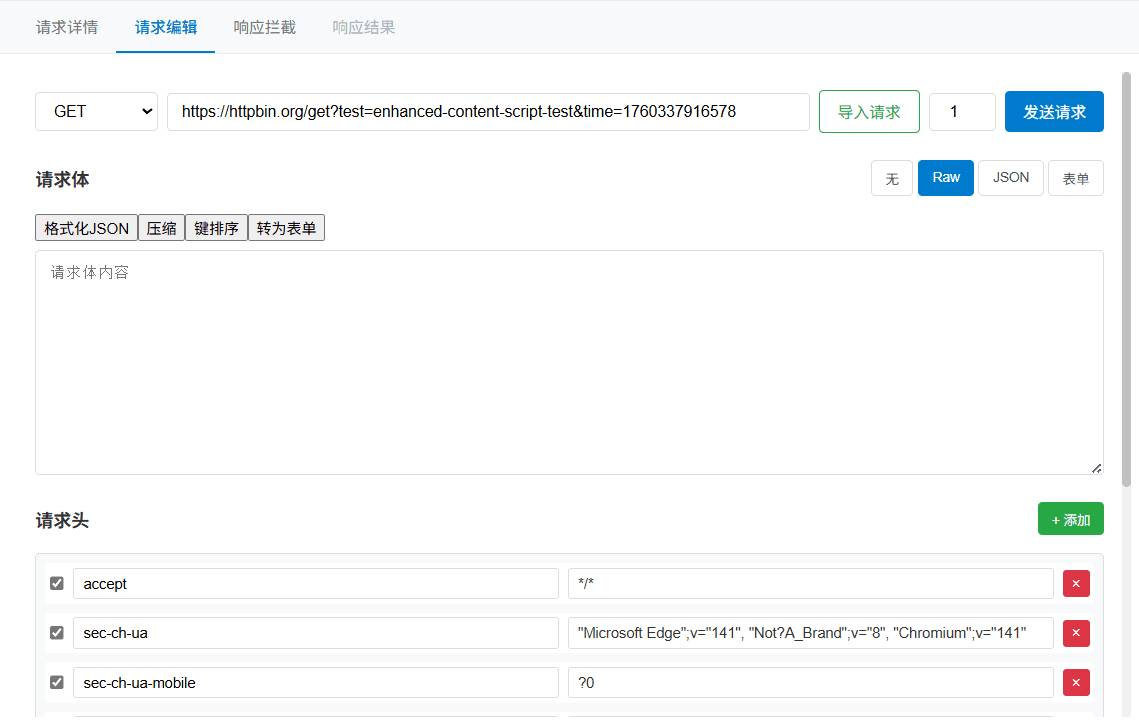Click the 格式化JSON button
The height and width of the screenshot is (727, 1139).
click(86, 228)
